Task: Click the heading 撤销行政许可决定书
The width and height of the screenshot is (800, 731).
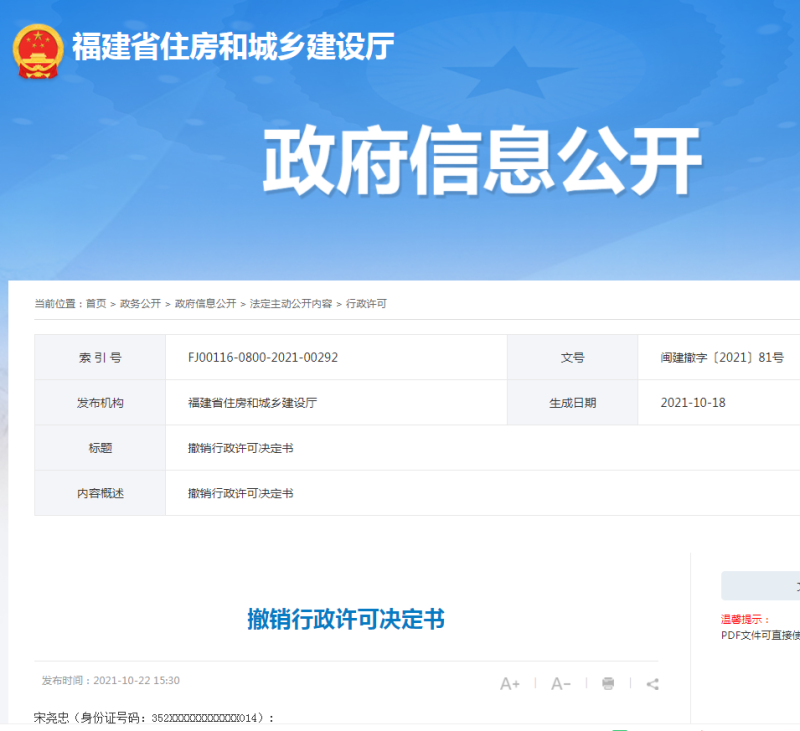Action: click(x=348, y=618)
